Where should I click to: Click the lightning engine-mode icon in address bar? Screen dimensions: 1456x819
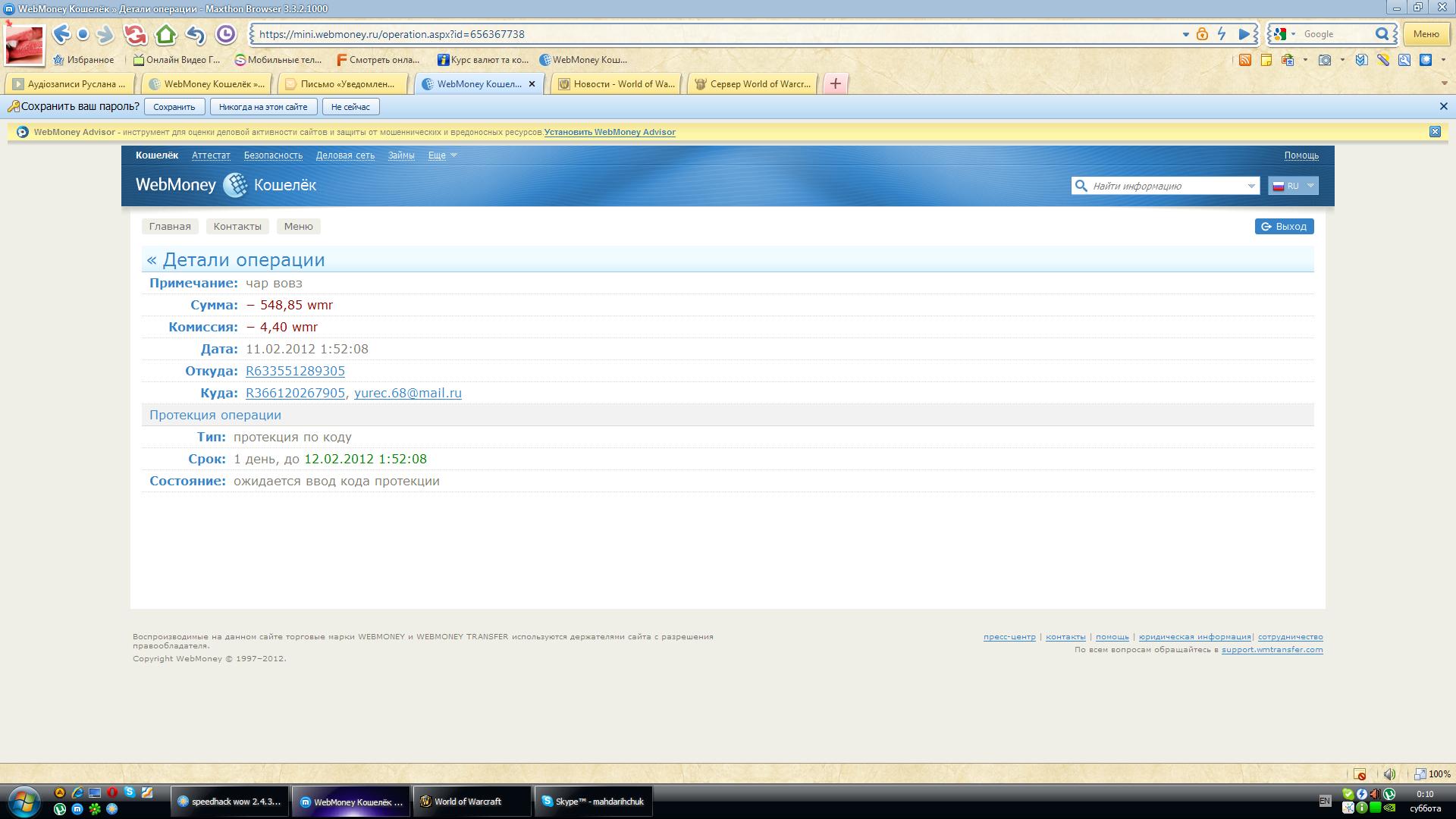[1222, 34]
